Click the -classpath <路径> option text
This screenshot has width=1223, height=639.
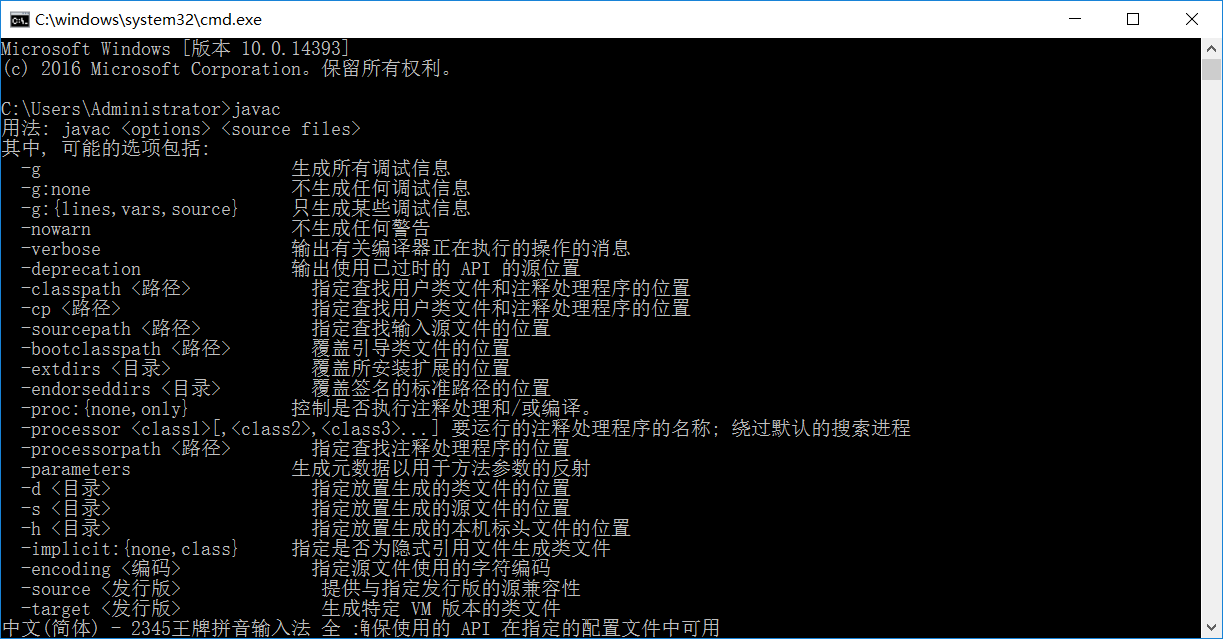[x=106, y=289]
